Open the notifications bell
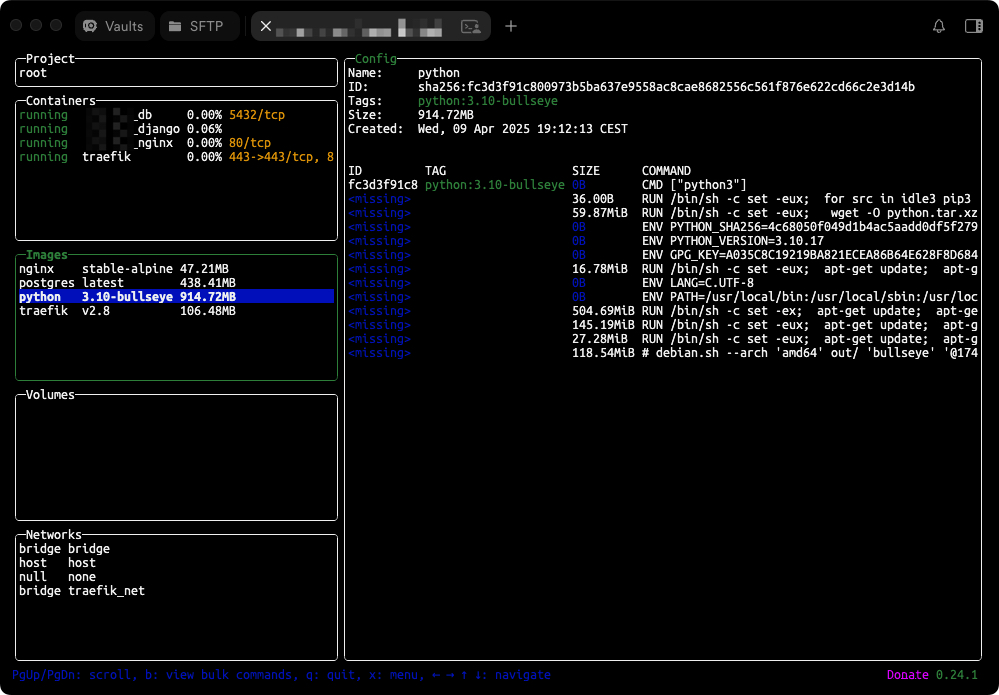The height and width of the screenshot is (695, 999). point(939,26)
